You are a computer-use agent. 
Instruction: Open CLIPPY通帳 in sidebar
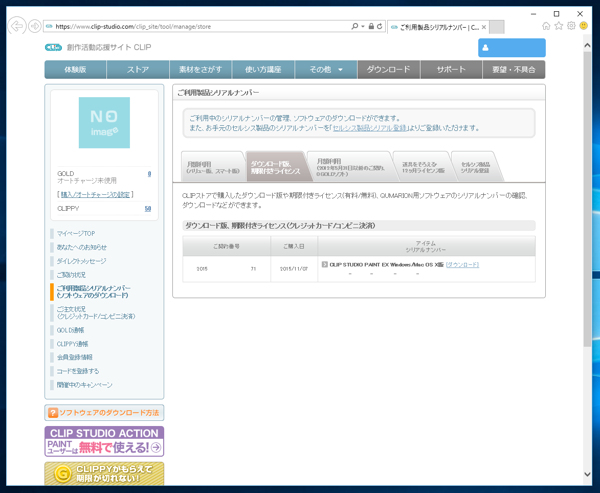point(73,344)
